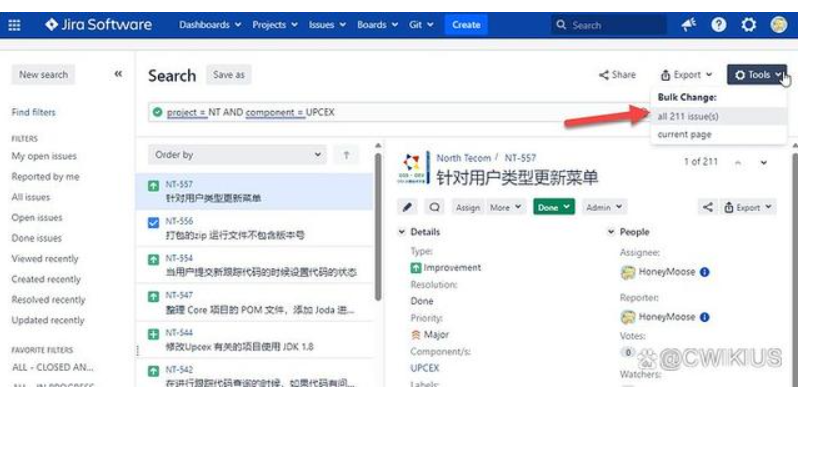
Task: Focus the header Search field
Action: 608,25
